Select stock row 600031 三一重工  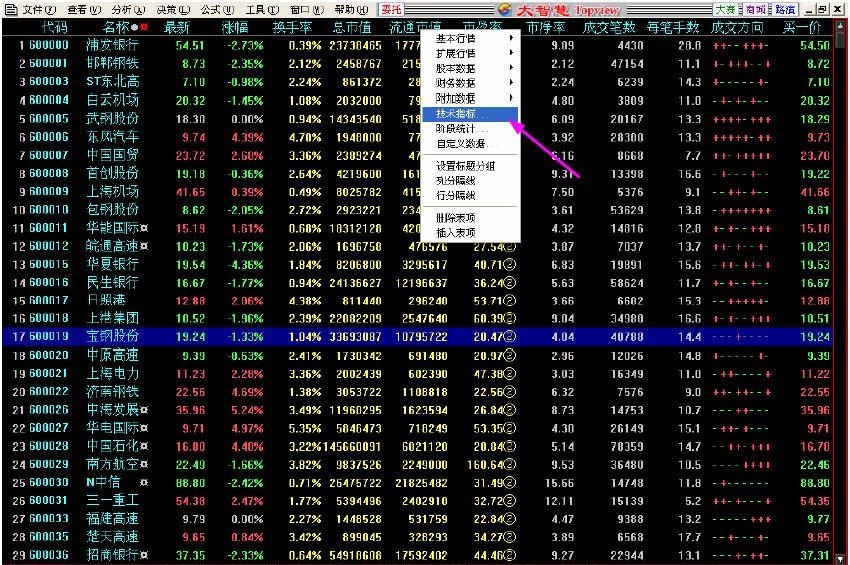click(x=419, y=501)
